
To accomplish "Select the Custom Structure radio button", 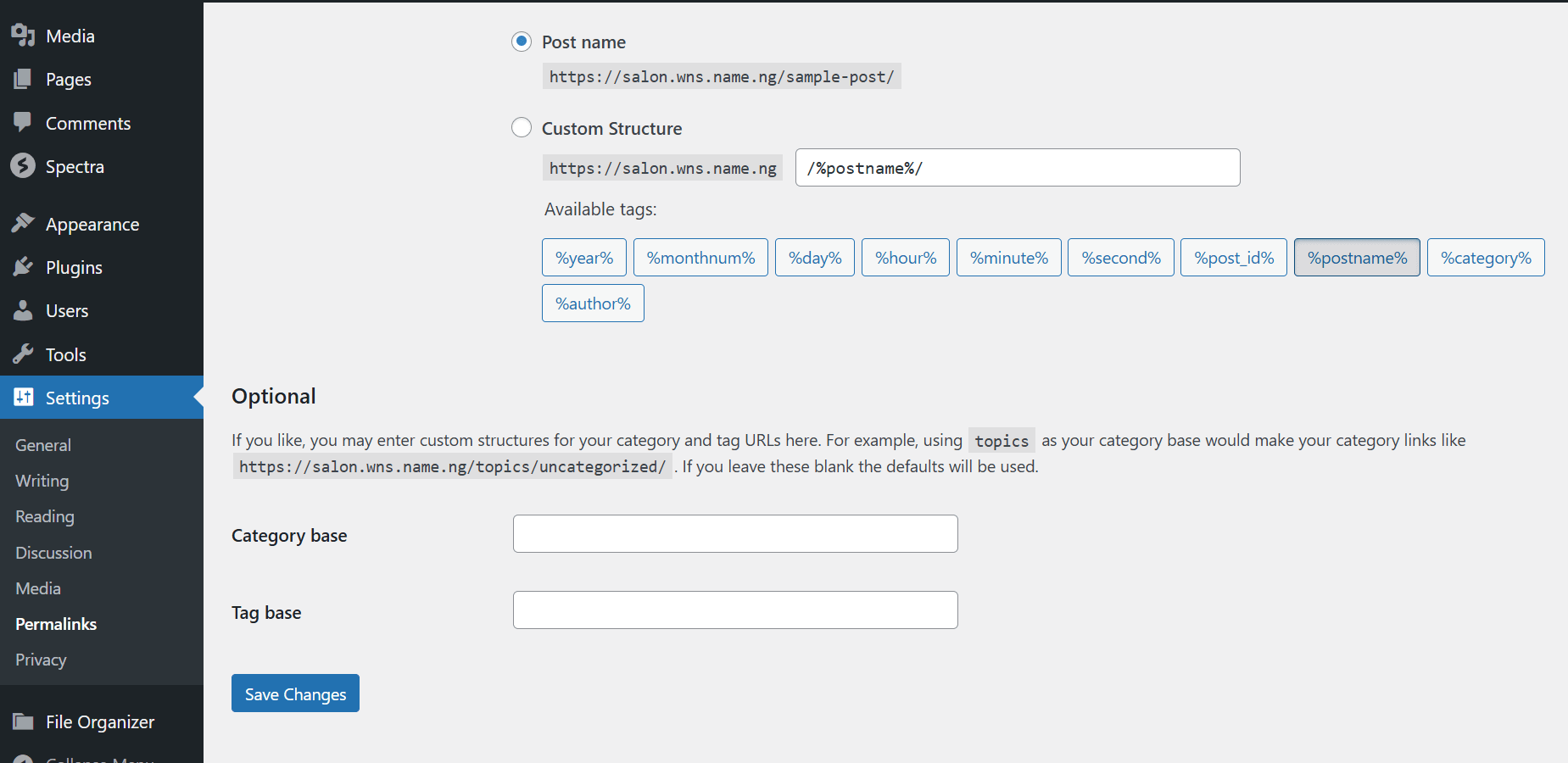I will click(x=522, y=127).
